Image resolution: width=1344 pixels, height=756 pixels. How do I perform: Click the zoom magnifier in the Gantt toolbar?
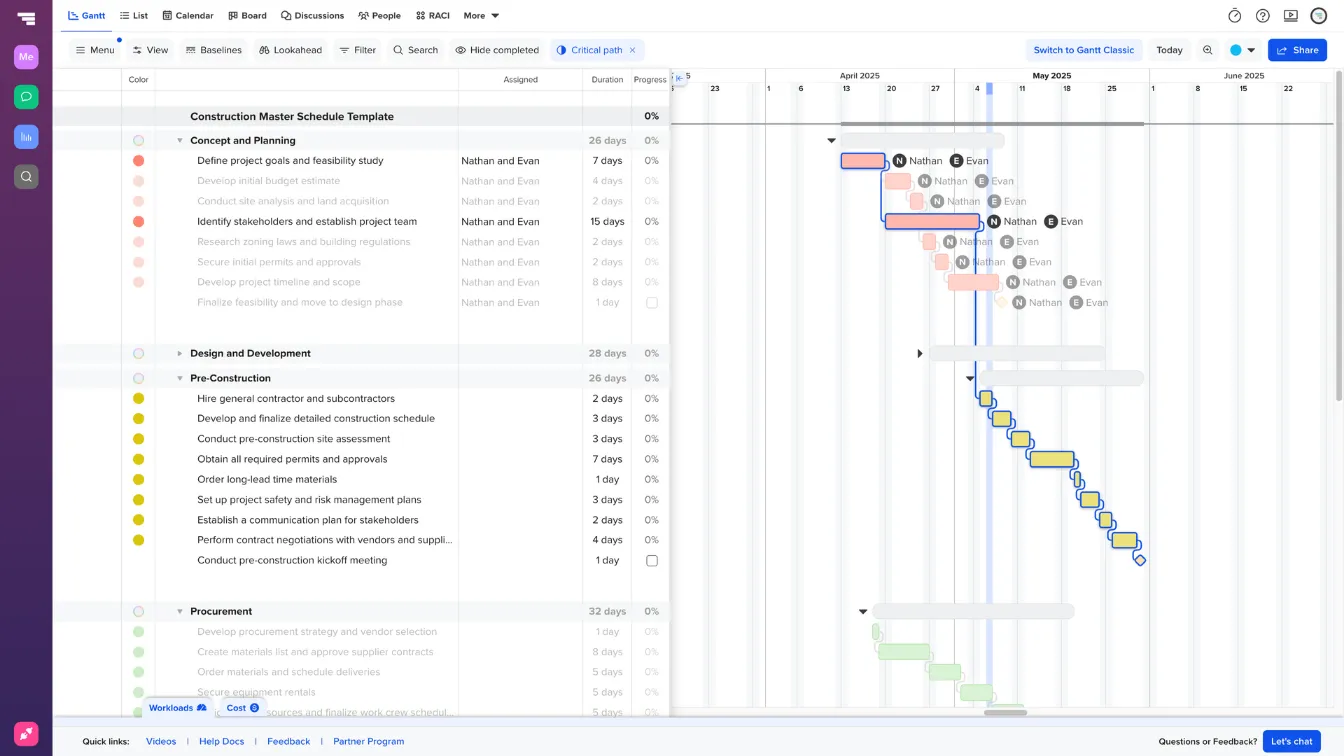tap(1208, 49)
